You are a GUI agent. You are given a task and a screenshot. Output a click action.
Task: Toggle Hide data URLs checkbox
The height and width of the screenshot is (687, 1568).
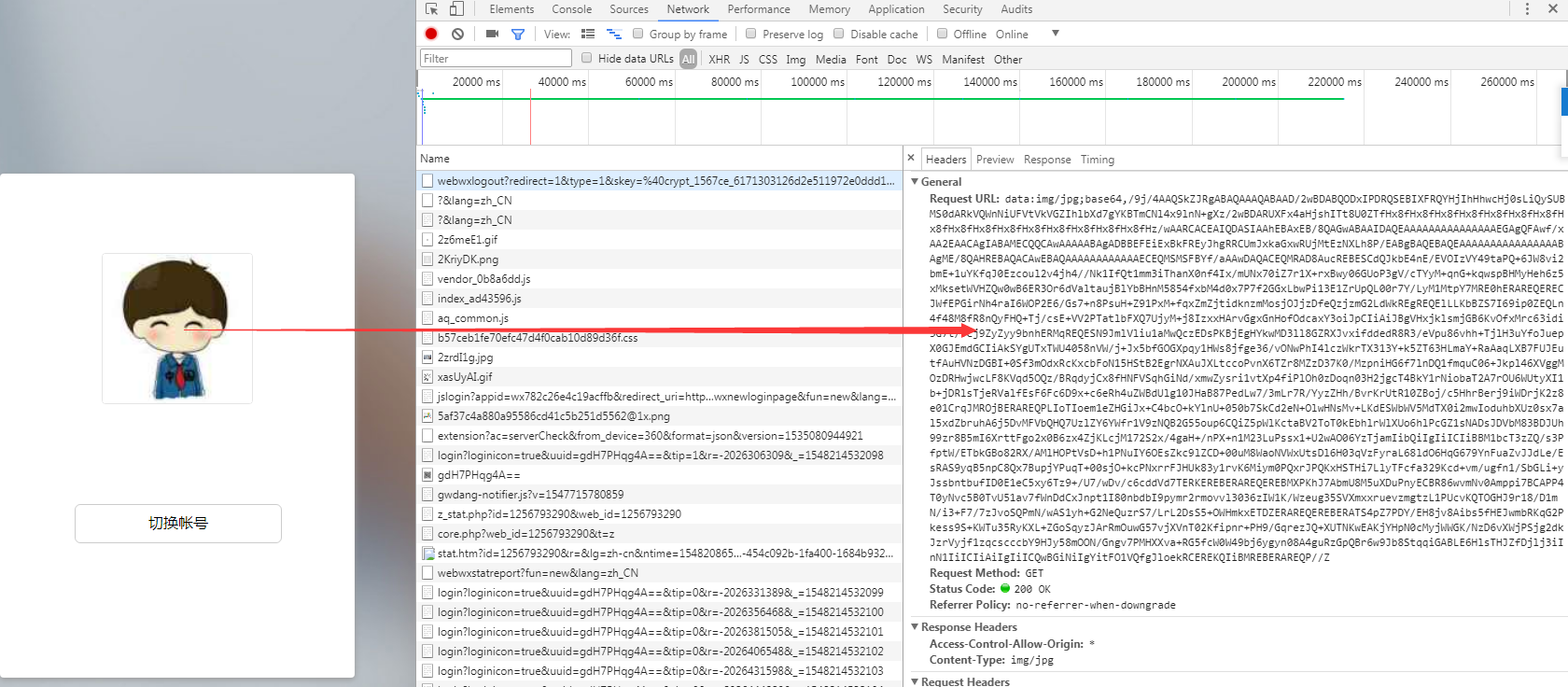(587, 58)
